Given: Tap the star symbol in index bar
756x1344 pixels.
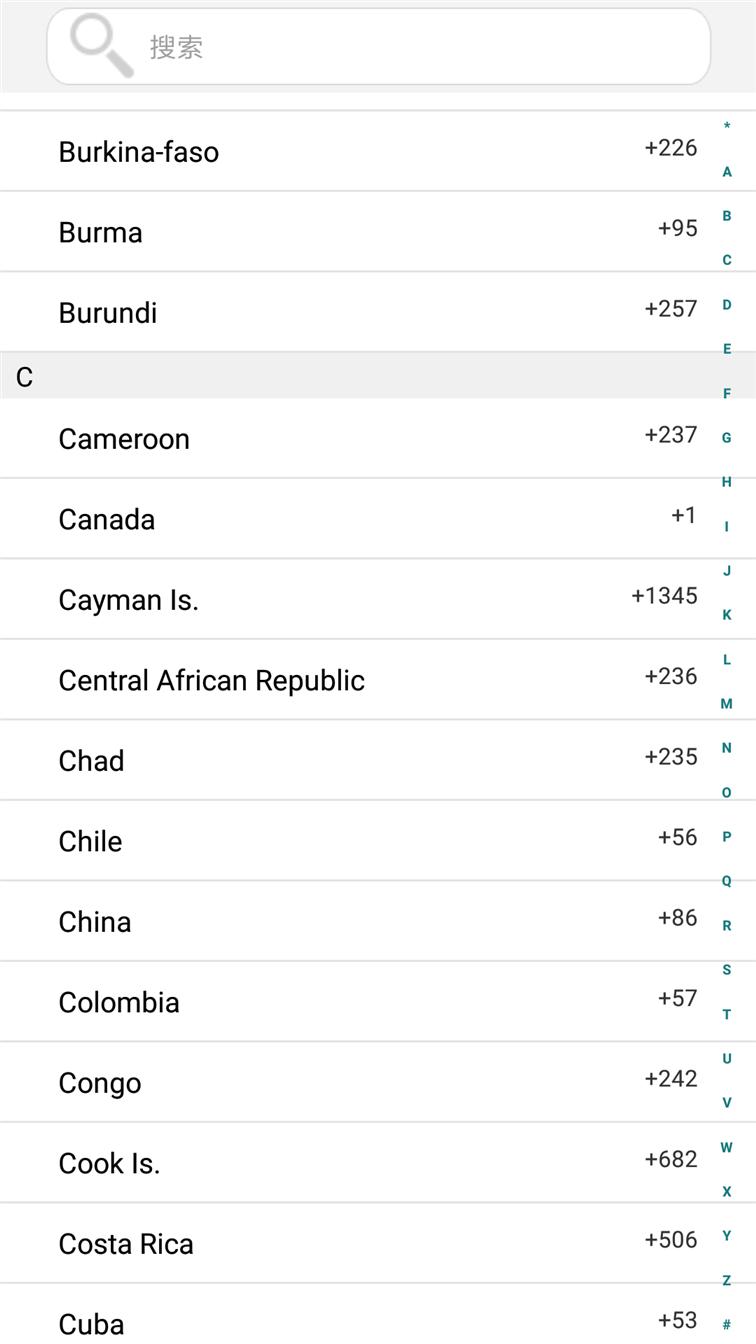Looking at the screenshot, I should click(x=727, y=126).
